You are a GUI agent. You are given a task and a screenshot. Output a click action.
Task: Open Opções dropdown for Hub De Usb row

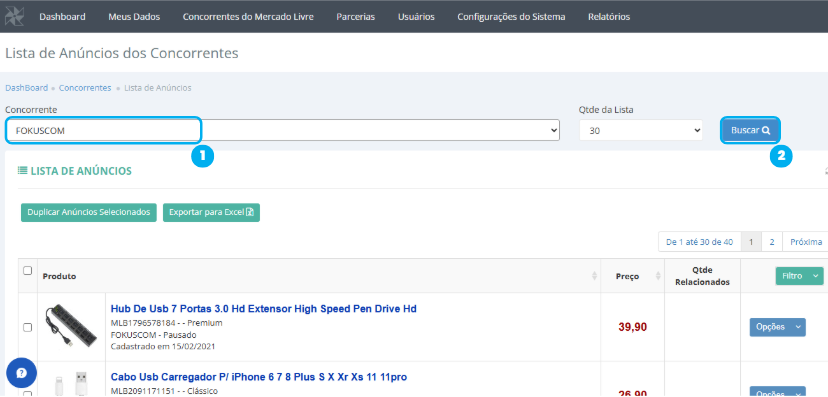[777, 327]
